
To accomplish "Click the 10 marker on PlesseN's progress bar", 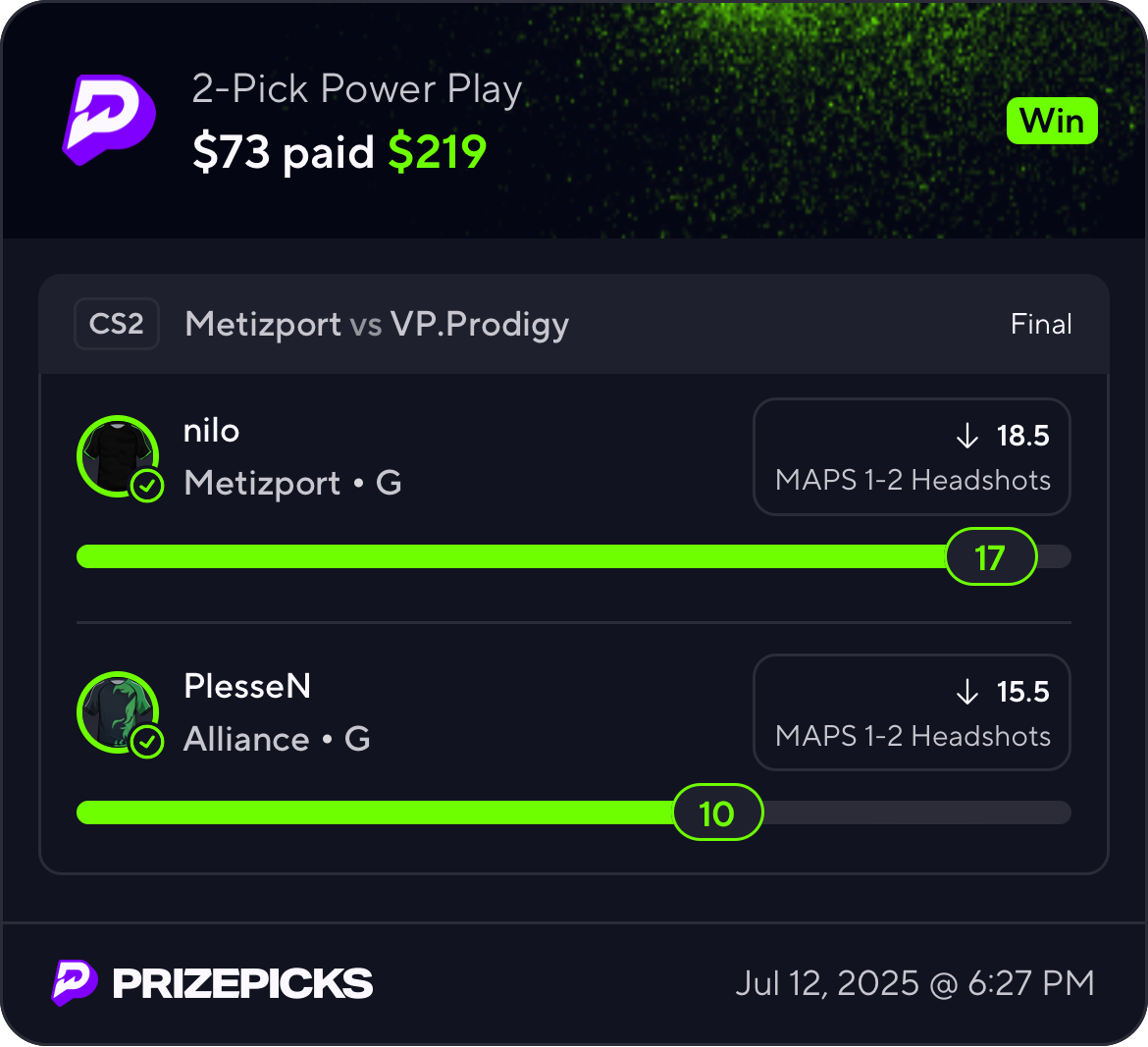I will point(717,813).
